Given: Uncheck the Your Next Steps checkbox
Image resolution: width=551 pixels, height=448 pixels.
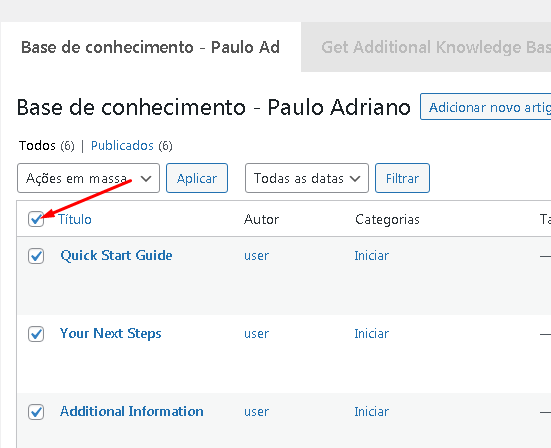Looking at the screenshot, I should pos(36,334).
